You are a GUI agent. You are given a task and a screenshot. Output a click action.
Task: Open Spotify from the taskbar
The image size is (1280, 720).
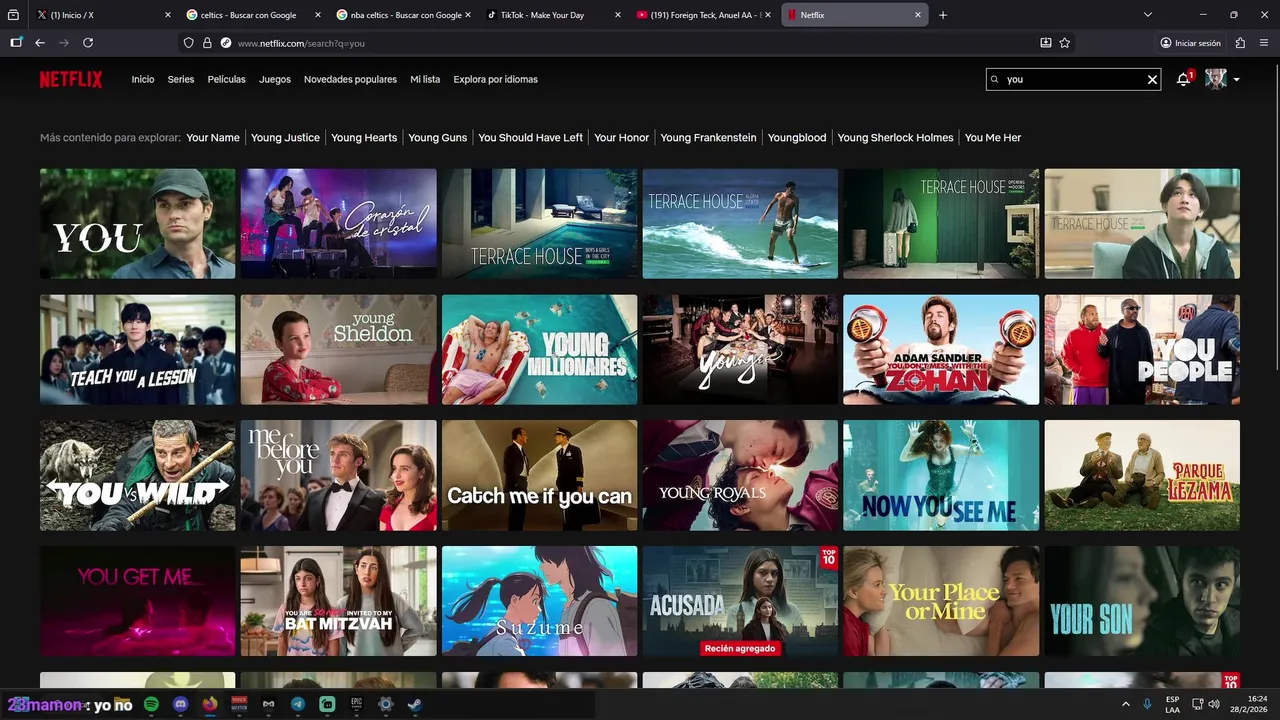click(151, 704)
